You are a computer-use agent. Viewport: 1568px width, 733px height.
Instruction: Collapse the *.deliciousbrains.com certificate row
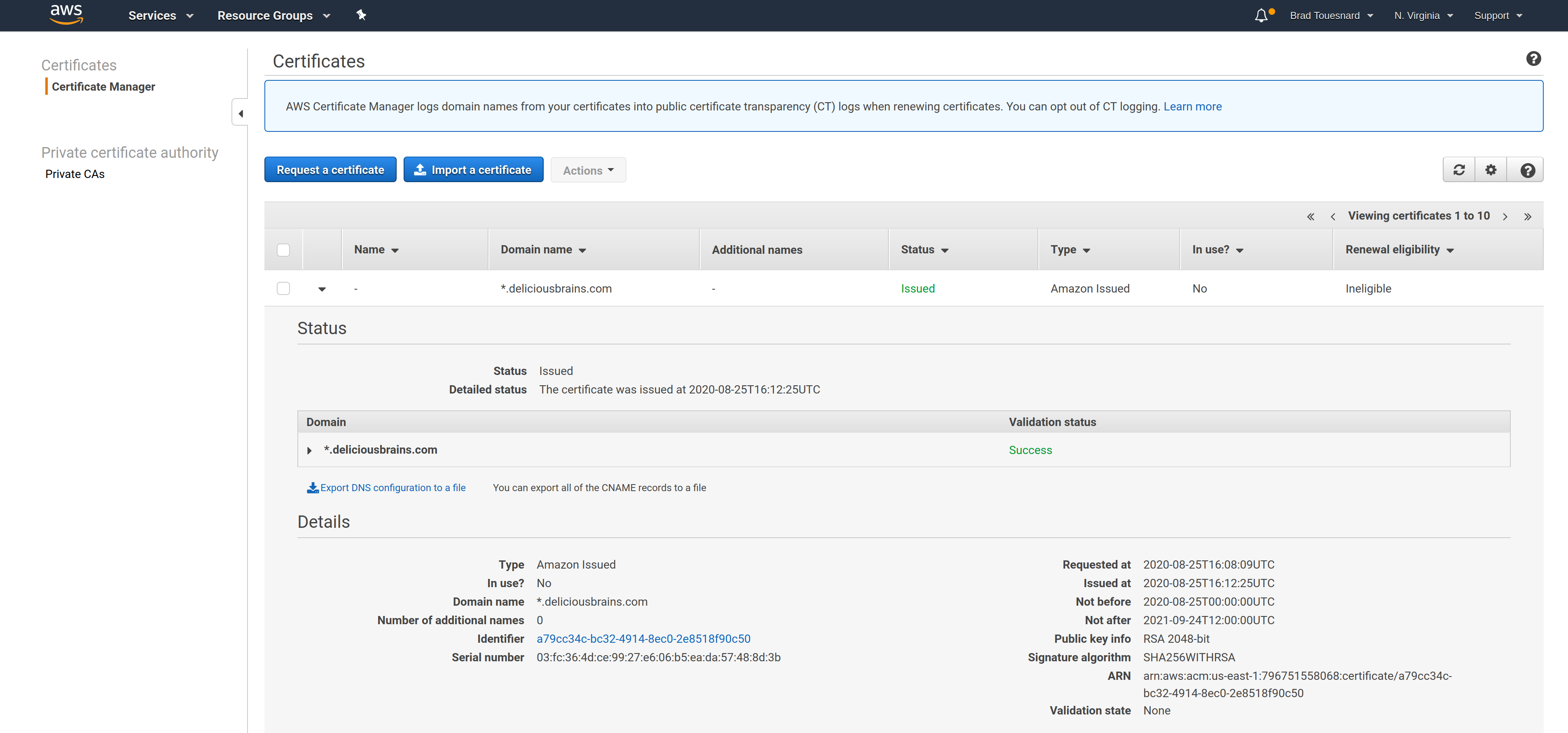coord(322,289)
